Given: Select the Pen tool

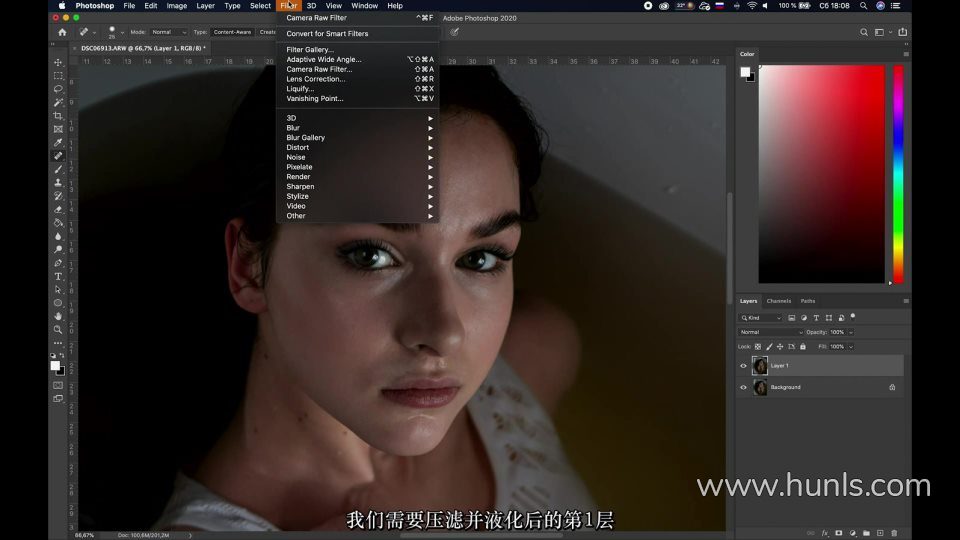Looking at the screenshot, I should pyautogui.click(x=58, y=263).
